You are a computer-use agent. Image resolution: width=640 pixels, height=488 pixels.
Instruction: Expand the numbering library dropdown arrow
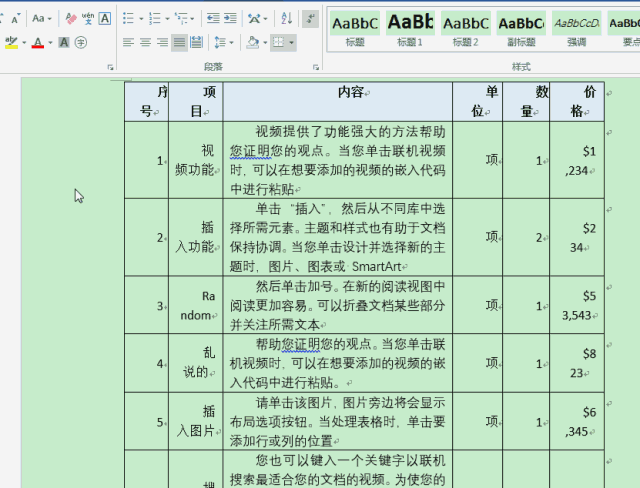[x=167, y=18]
